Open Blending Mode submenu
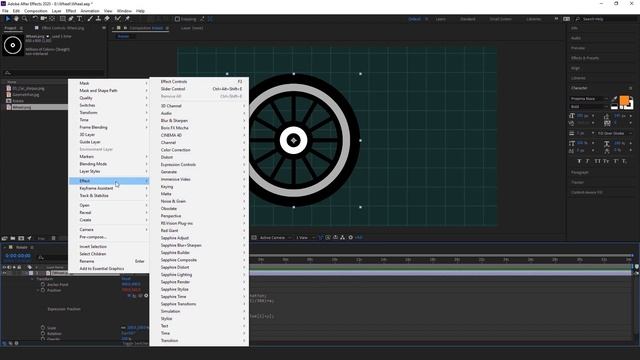Screen dimensions: 640x360 coord(109,164)
